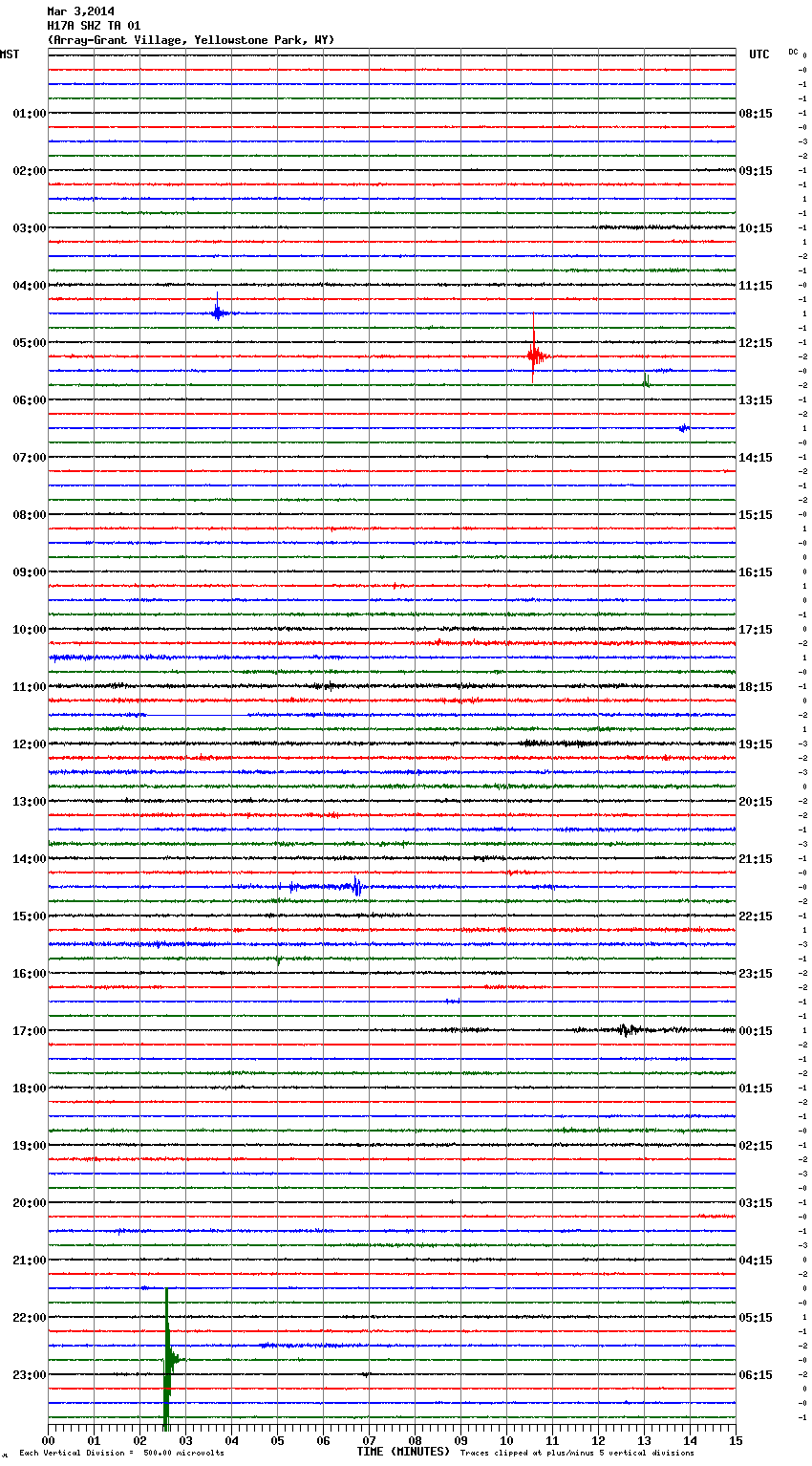The image size is (812, 1466).
Task: Select the '07:00' MST time label
Action: 29,458
